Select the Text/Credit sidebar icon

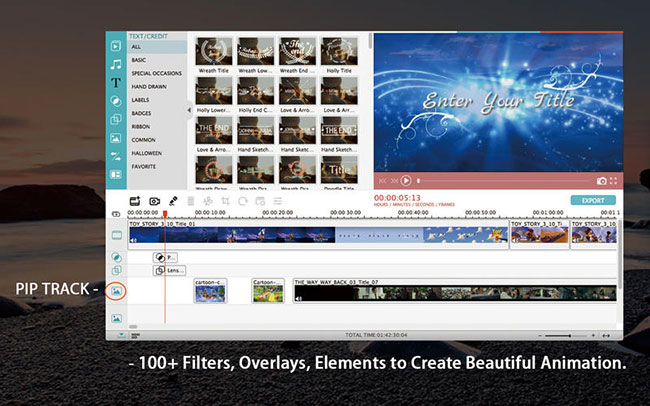116,82
